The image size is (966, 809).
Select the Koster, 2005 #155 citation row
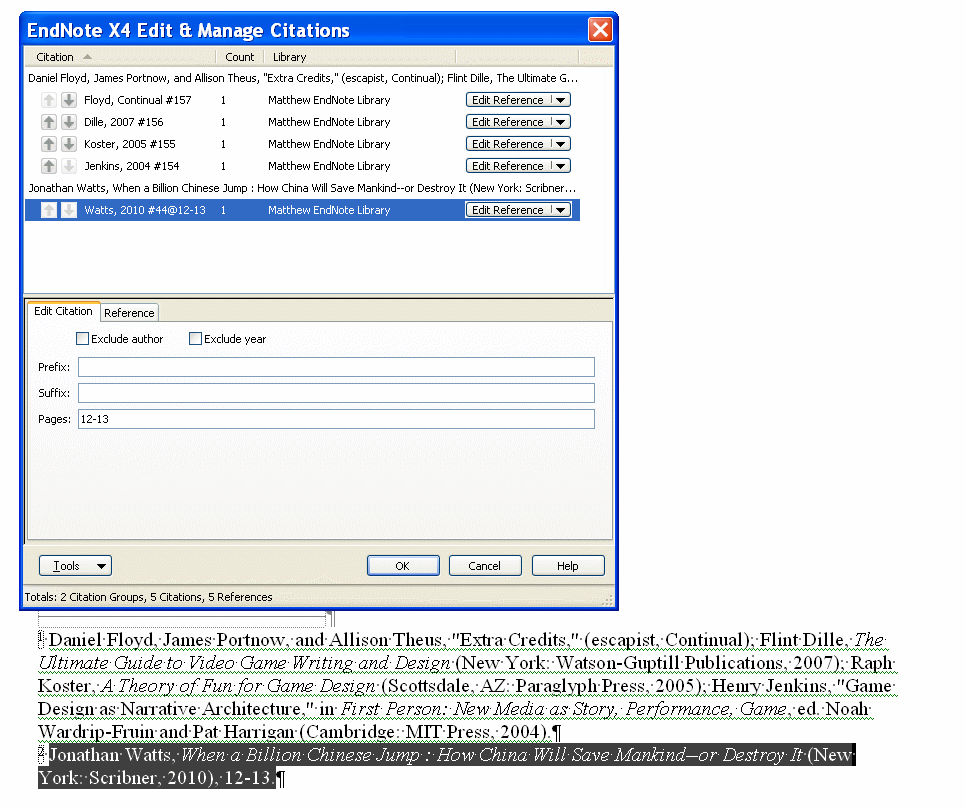click(x=302, y=144)
